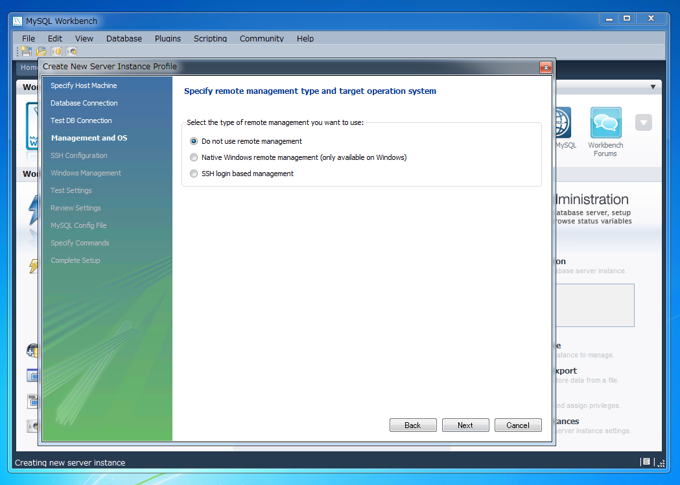
Task: Click the Test DB Connection step
Action: [81, 120]
